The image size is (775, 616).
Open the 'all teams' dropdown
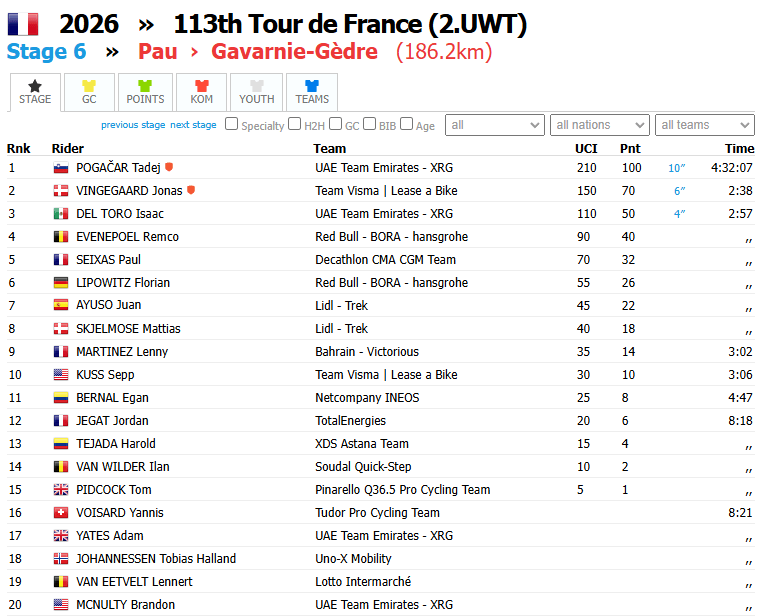point(705,125)
